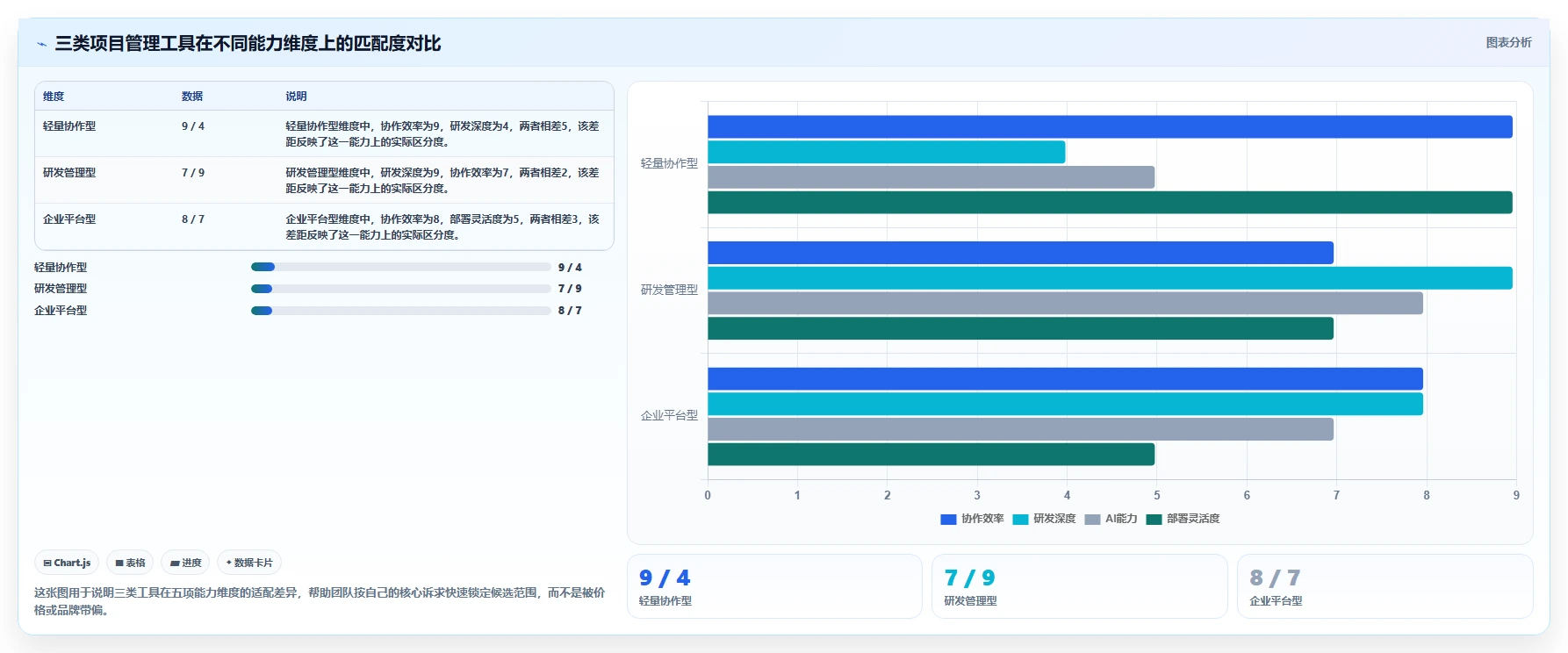
Task: Click the chart title heading text
Action: 248,43
